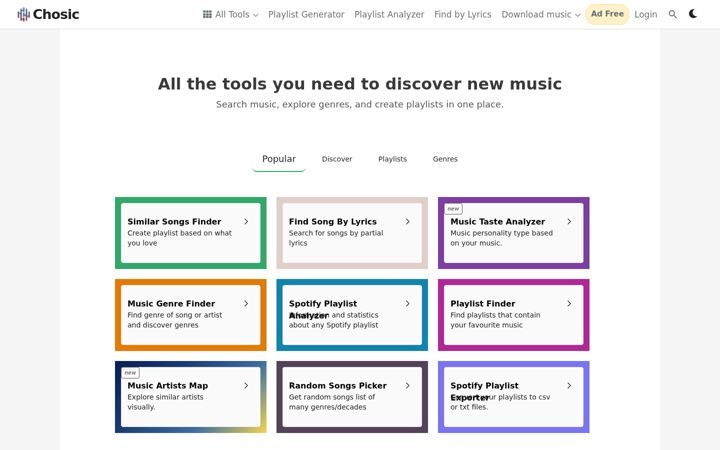Viewport: 720px width, 450px height.
Task: Open the Random Songs Picker title
Action: (x=338, y=386)
